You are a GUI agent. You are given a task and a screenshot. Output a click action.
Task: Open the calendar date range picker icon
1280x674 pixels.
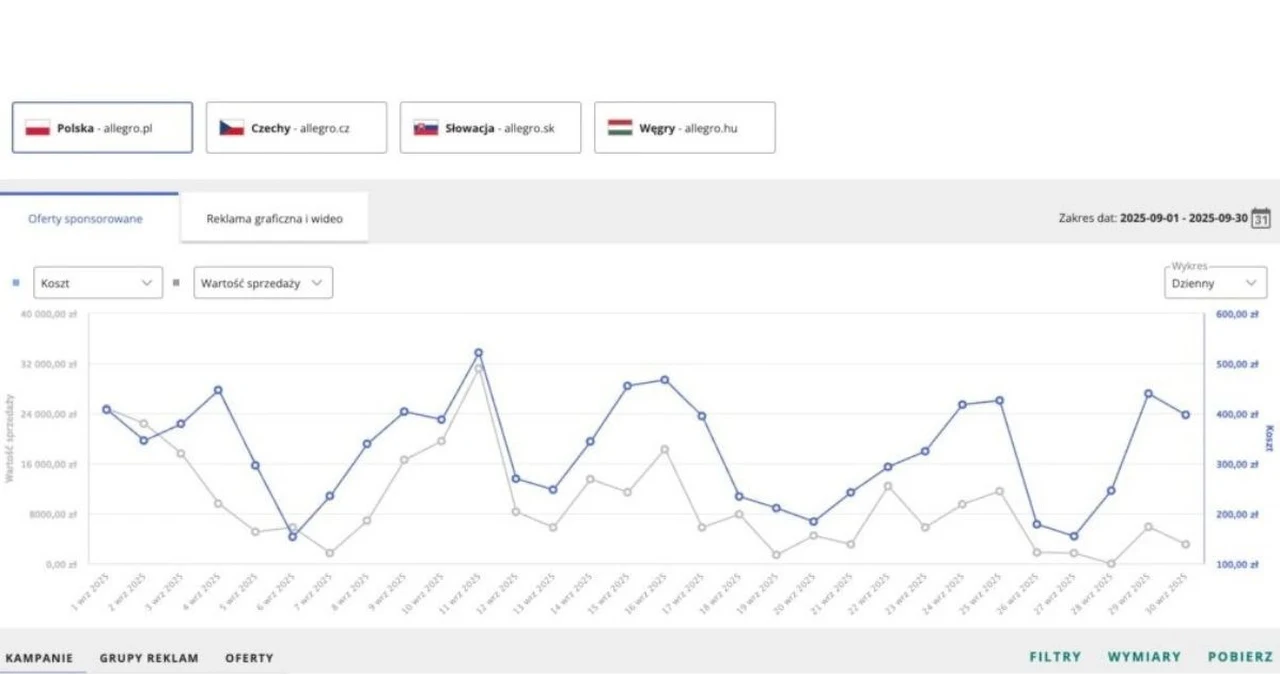[1261, 218]
